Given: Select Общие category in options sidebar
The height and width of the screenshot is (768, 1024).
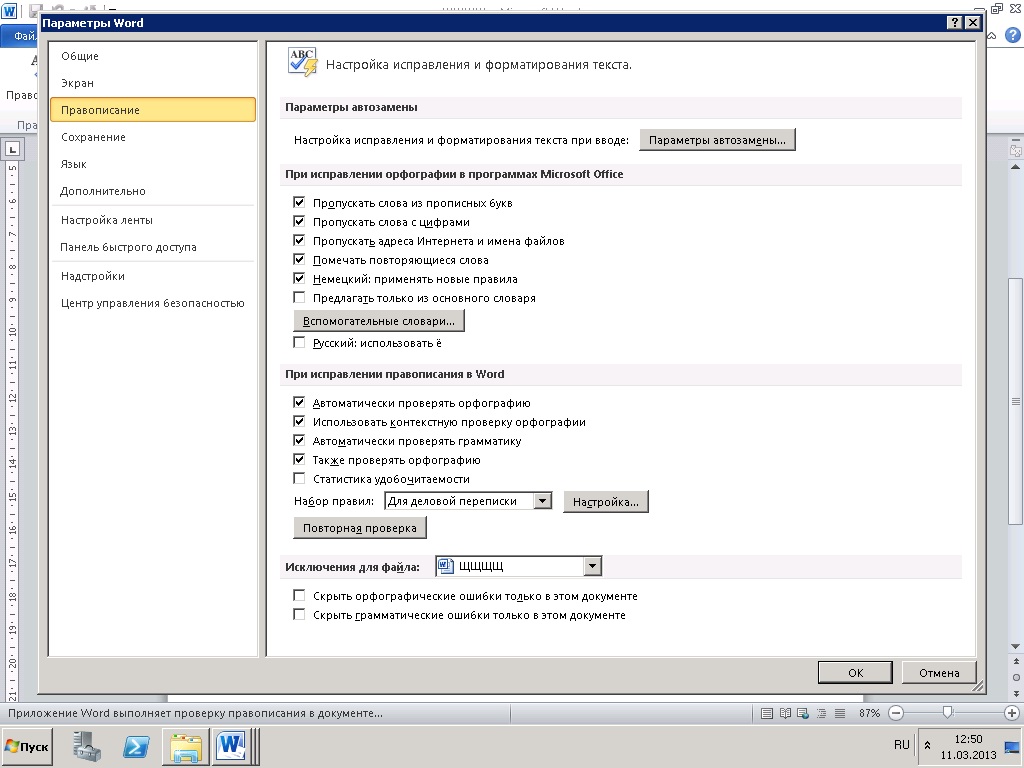Looking at the screenshot, I should [x=153, y=56].
